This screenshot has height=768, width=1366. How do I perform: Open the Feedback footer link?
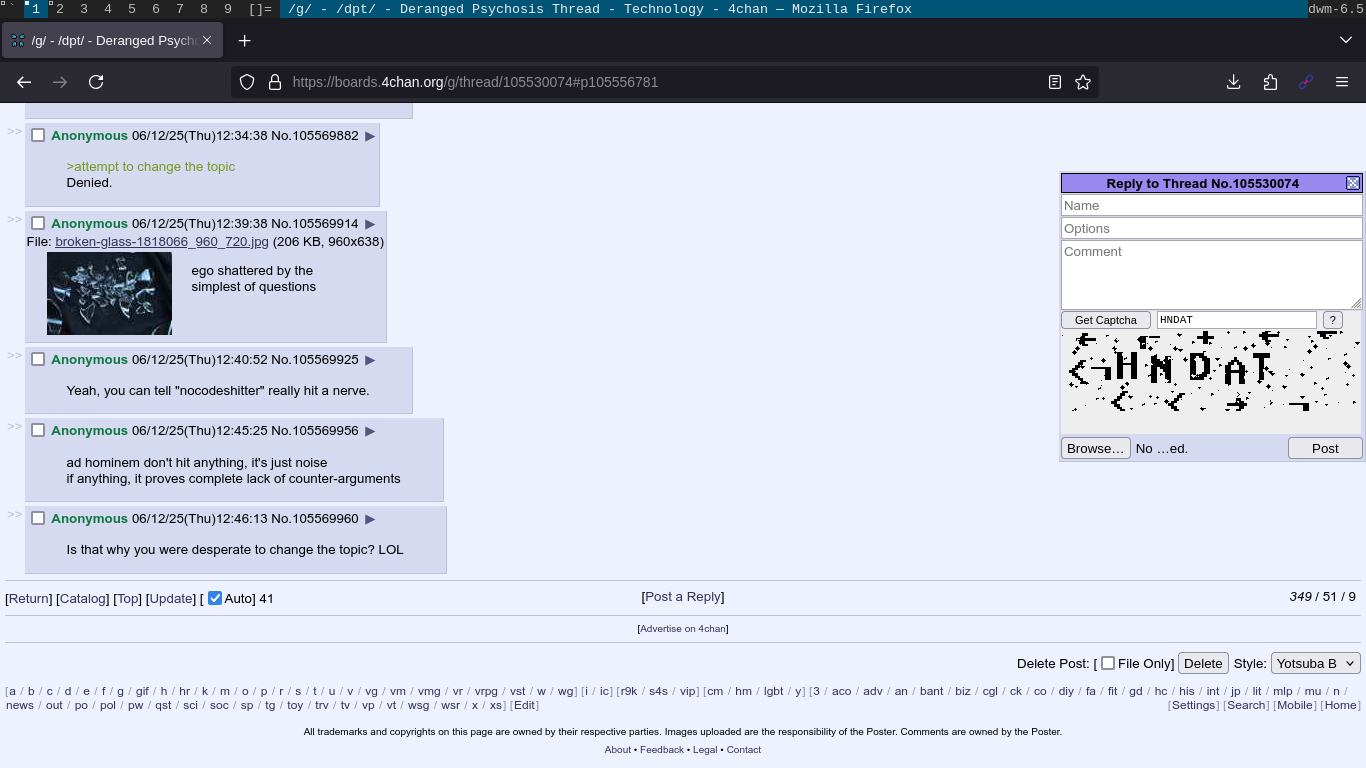tap(662, 750)
